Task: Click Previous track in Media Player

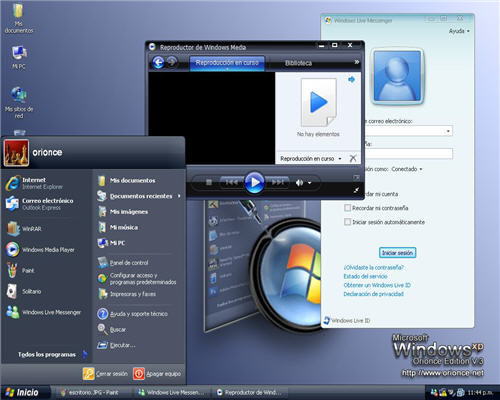Action: tap(232, 182)
